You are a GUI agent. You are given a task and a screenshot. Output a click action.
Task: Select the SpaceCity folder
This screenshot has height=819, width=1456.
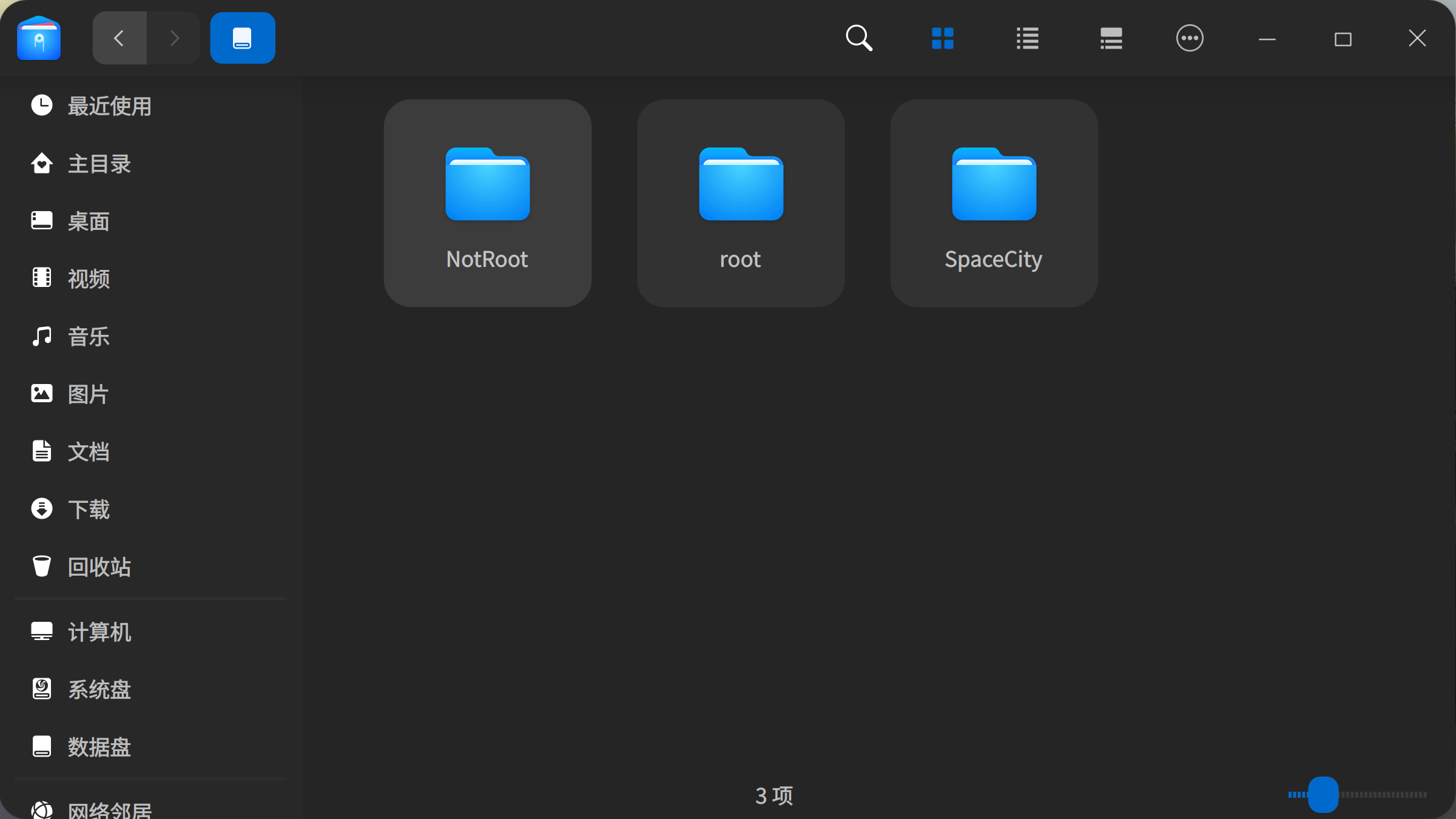pyautogui.click(x=994, y=203)
